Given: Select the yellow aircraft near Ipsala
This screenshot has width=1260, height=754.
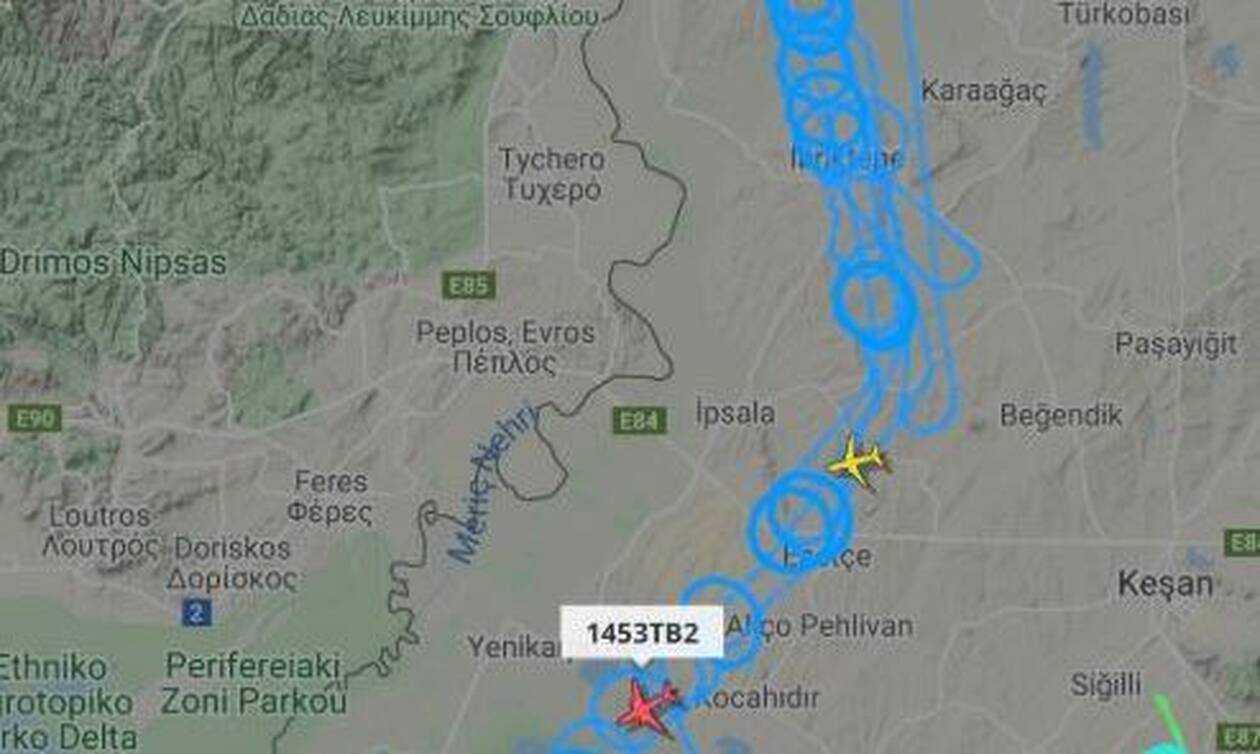Looking at the screenshot, I should coord(858,462).
